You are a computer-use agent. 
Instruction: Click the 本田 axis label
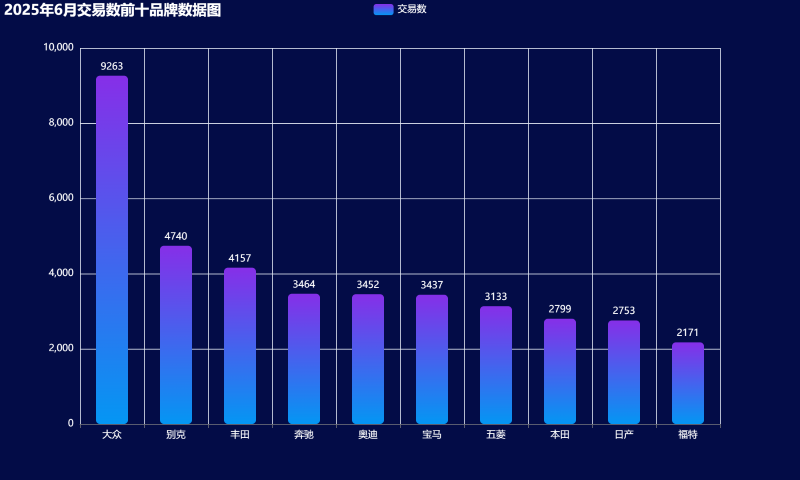pos(560,435)
